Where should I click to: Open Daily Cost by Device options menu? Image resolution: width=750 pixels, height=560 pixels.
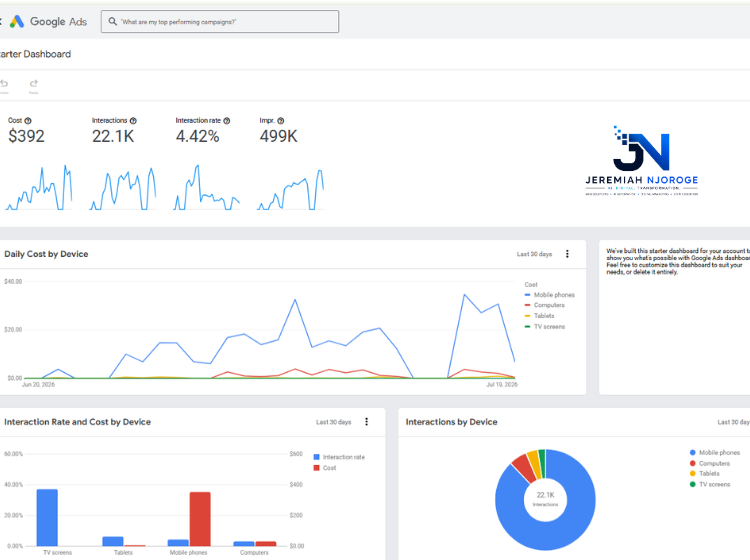tap(567, 254)
